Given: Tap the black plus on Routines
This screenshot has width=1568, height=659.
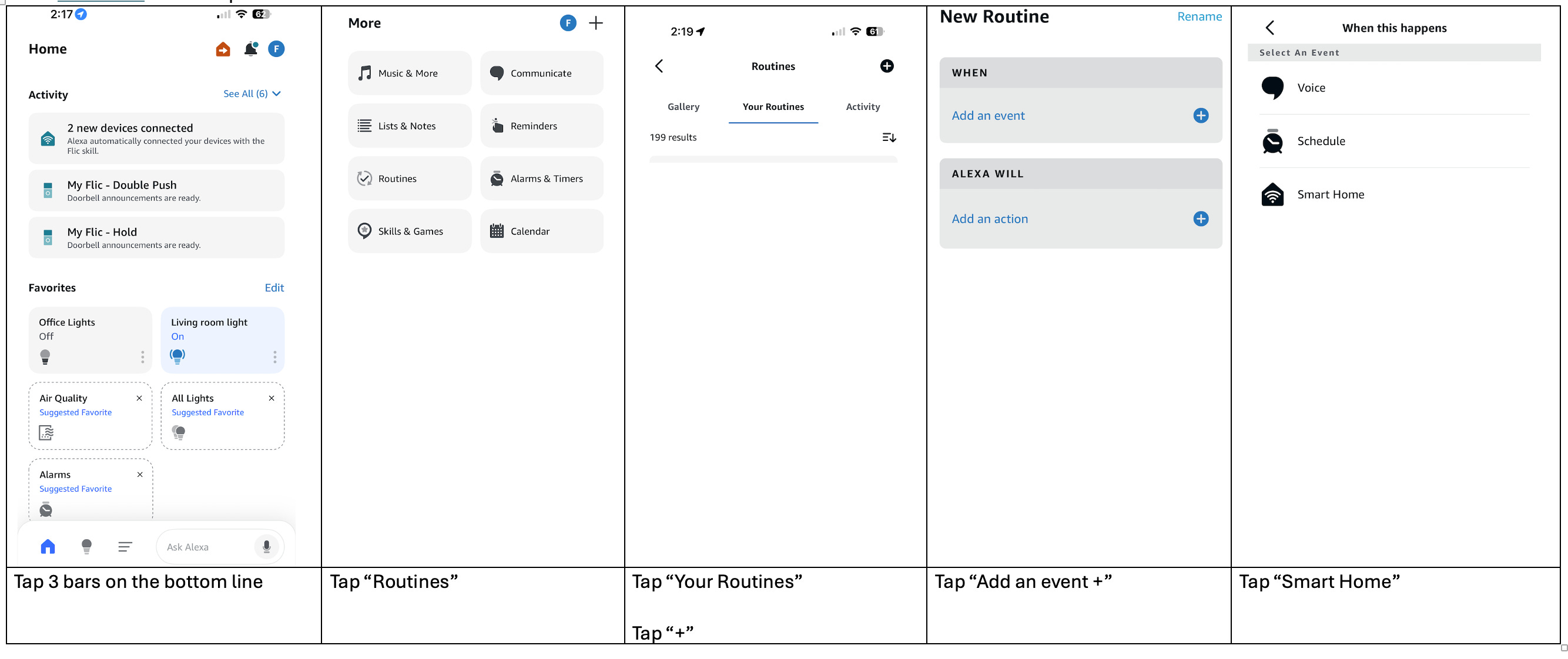Looking at the screenshot, I should (x=886, y=66).
